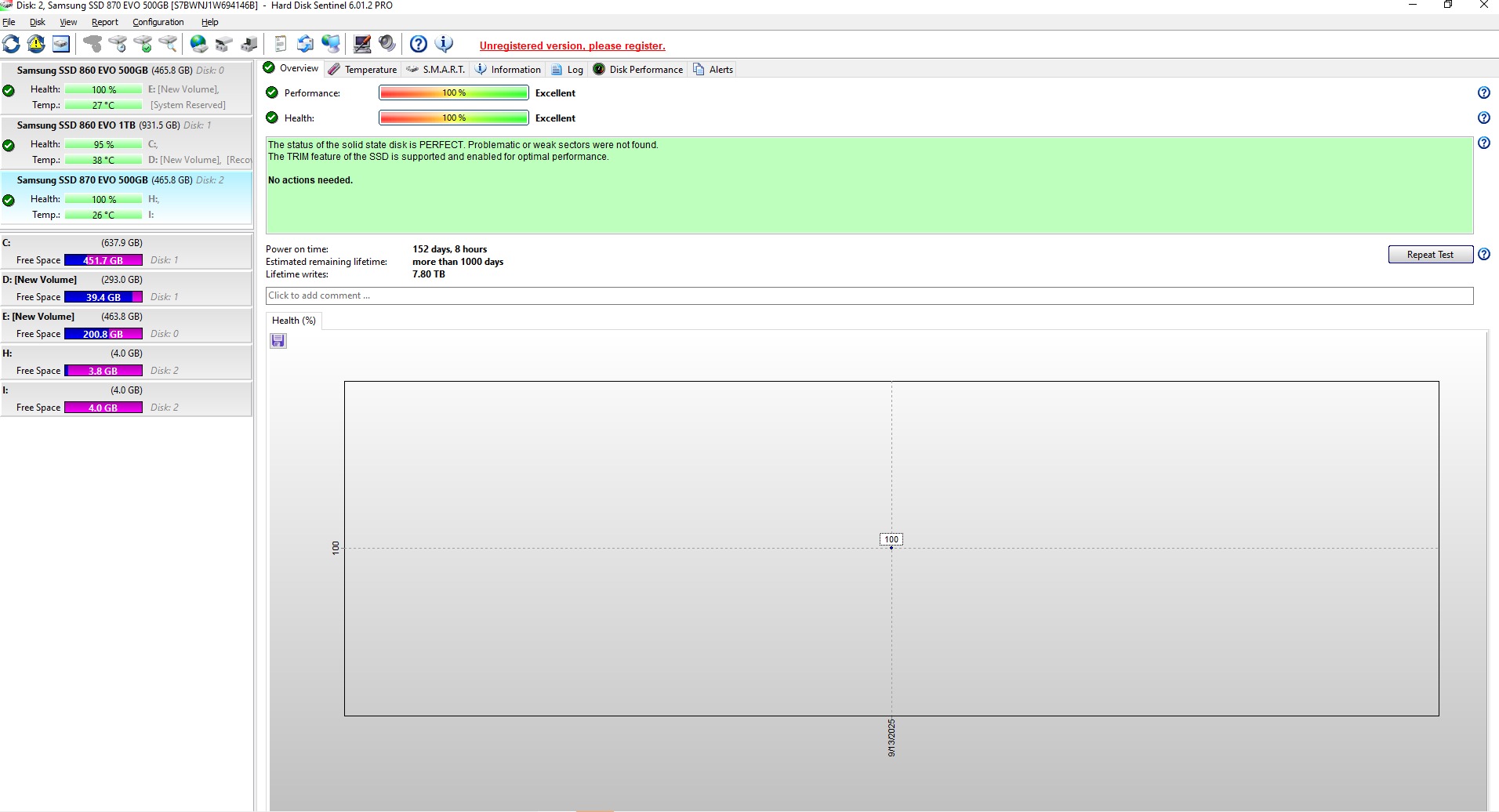Click the globe and monitor toolbar icon
This screenshot has width=1499, height=812.
pos(331,44)
